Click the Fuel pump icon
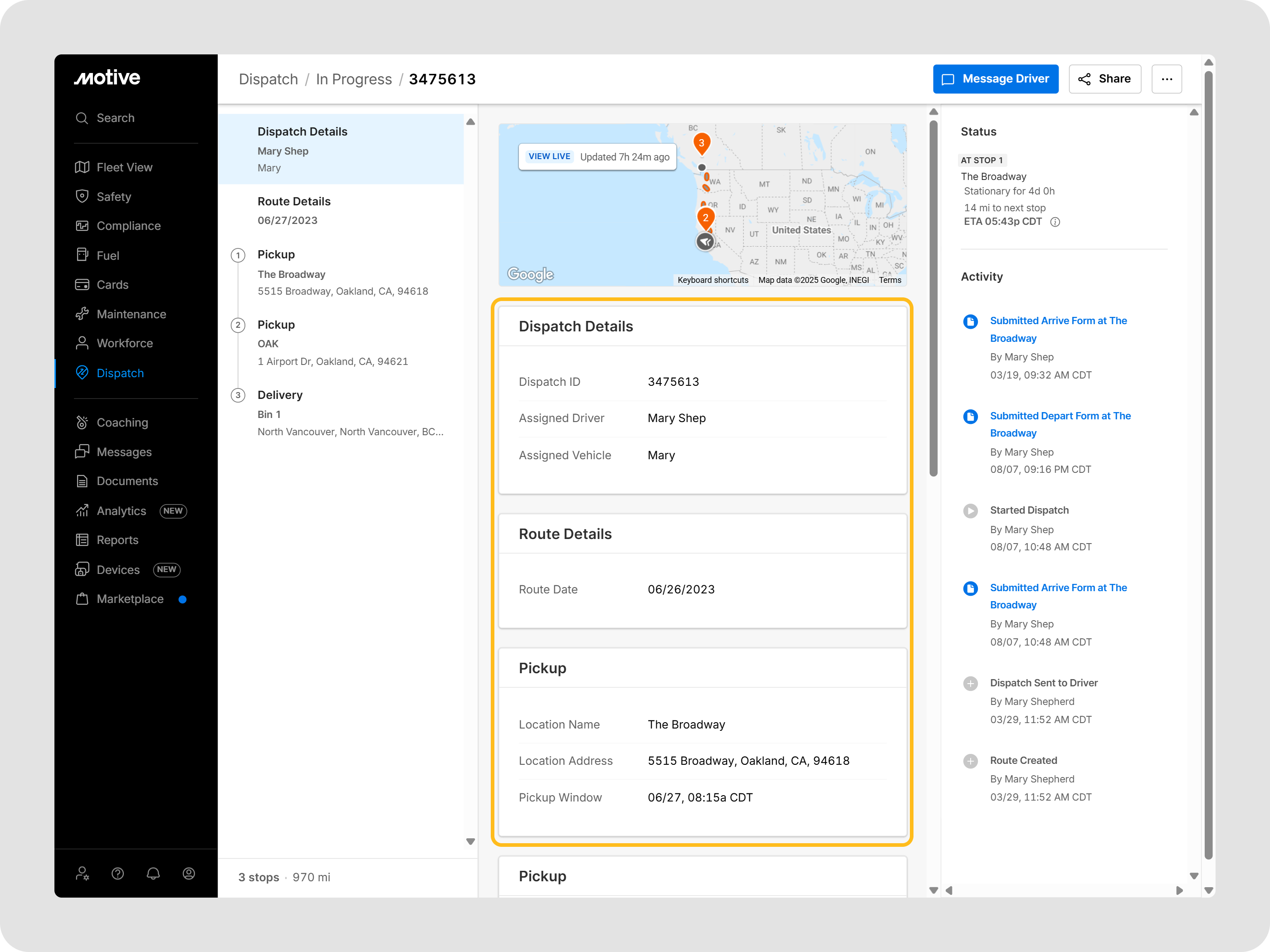This screenshot has height=952, width=1270. coord(82,255)
